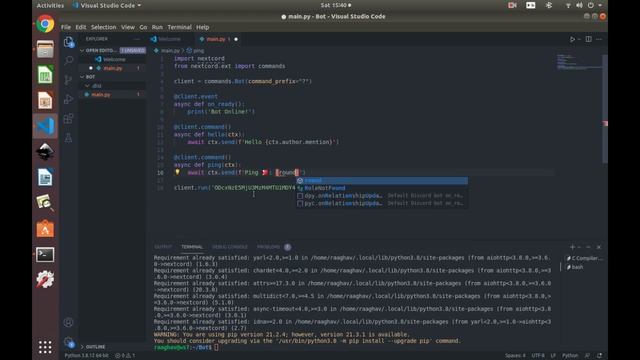Expand the Outline section
The width and height of the screenshot is (640, 360).
coord(82,347)
